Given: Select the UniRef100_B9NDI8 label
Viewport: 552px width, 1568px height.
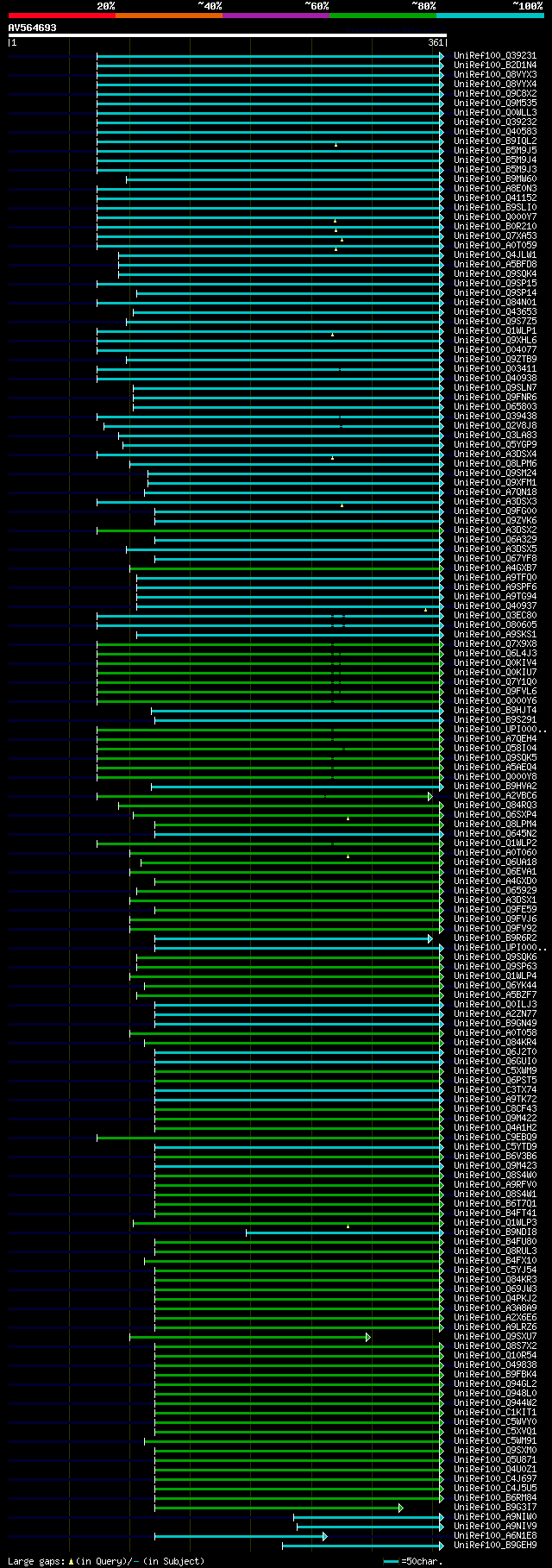Looking at the screenshot, I should point(495,1232).
